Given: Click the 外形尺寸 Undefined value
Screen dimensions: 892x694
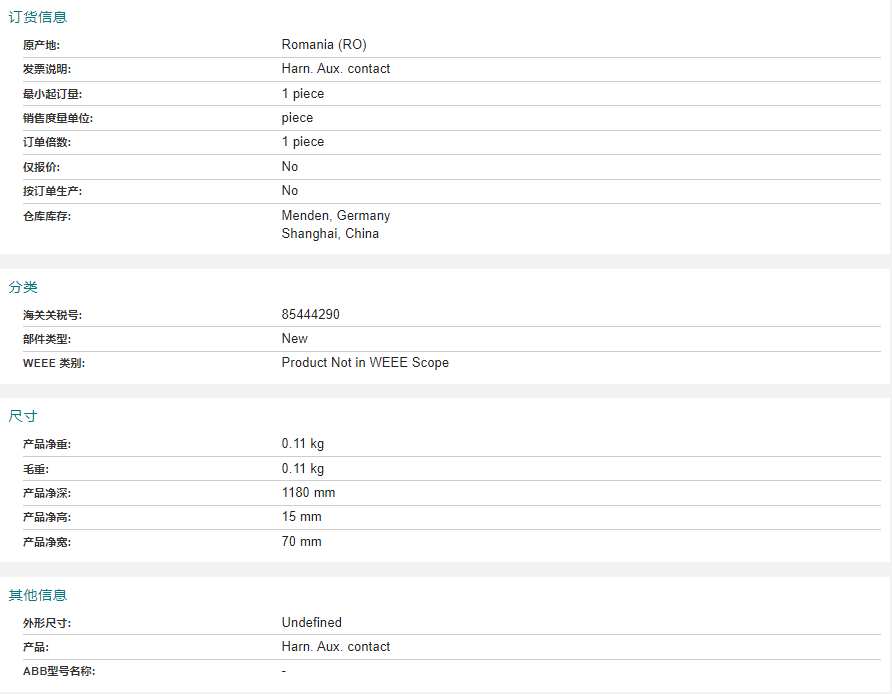Looking at the screenshot, I should pyautogui.click(x=311, y=623).
